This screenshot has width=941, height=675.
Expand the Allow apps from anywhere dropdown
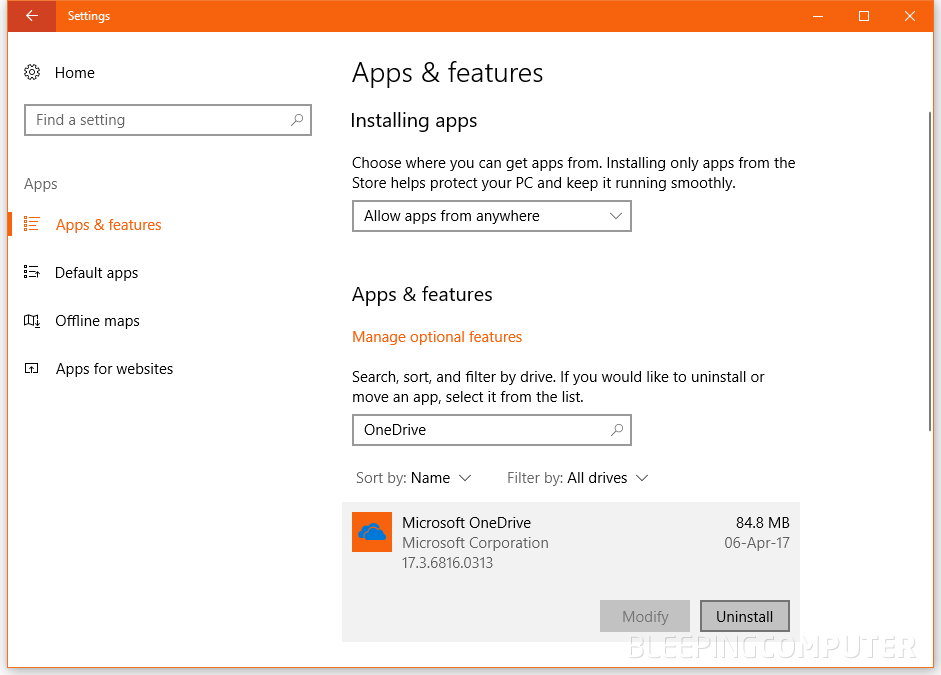[492, 216]
